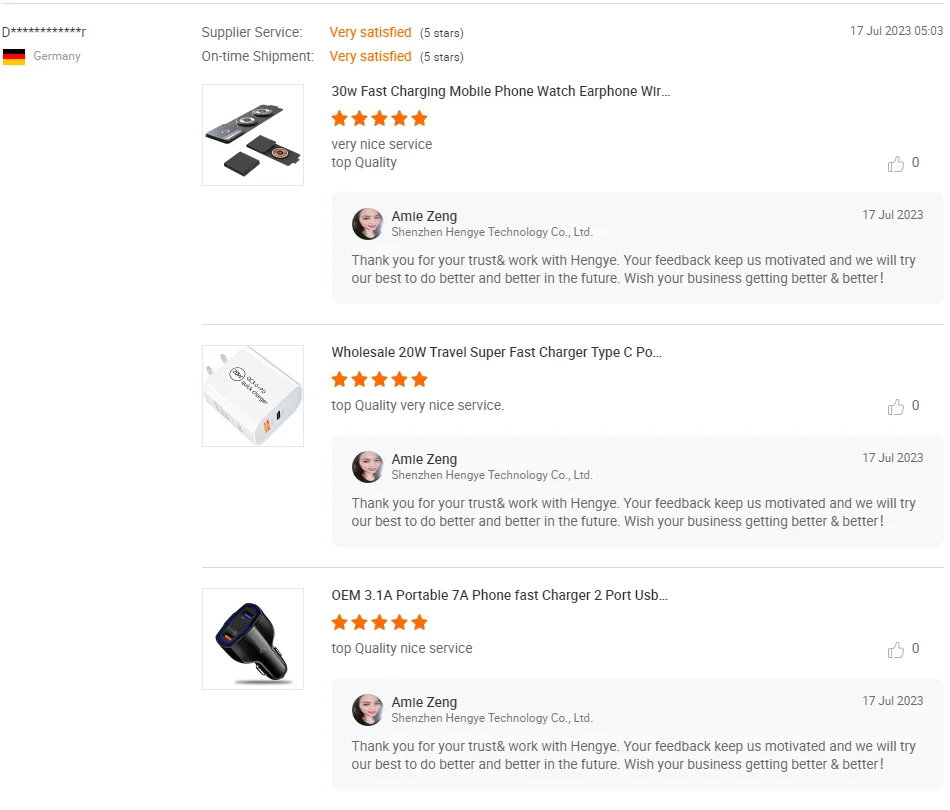
Task: Click the Germany flag icon
Action: point(14,57)
